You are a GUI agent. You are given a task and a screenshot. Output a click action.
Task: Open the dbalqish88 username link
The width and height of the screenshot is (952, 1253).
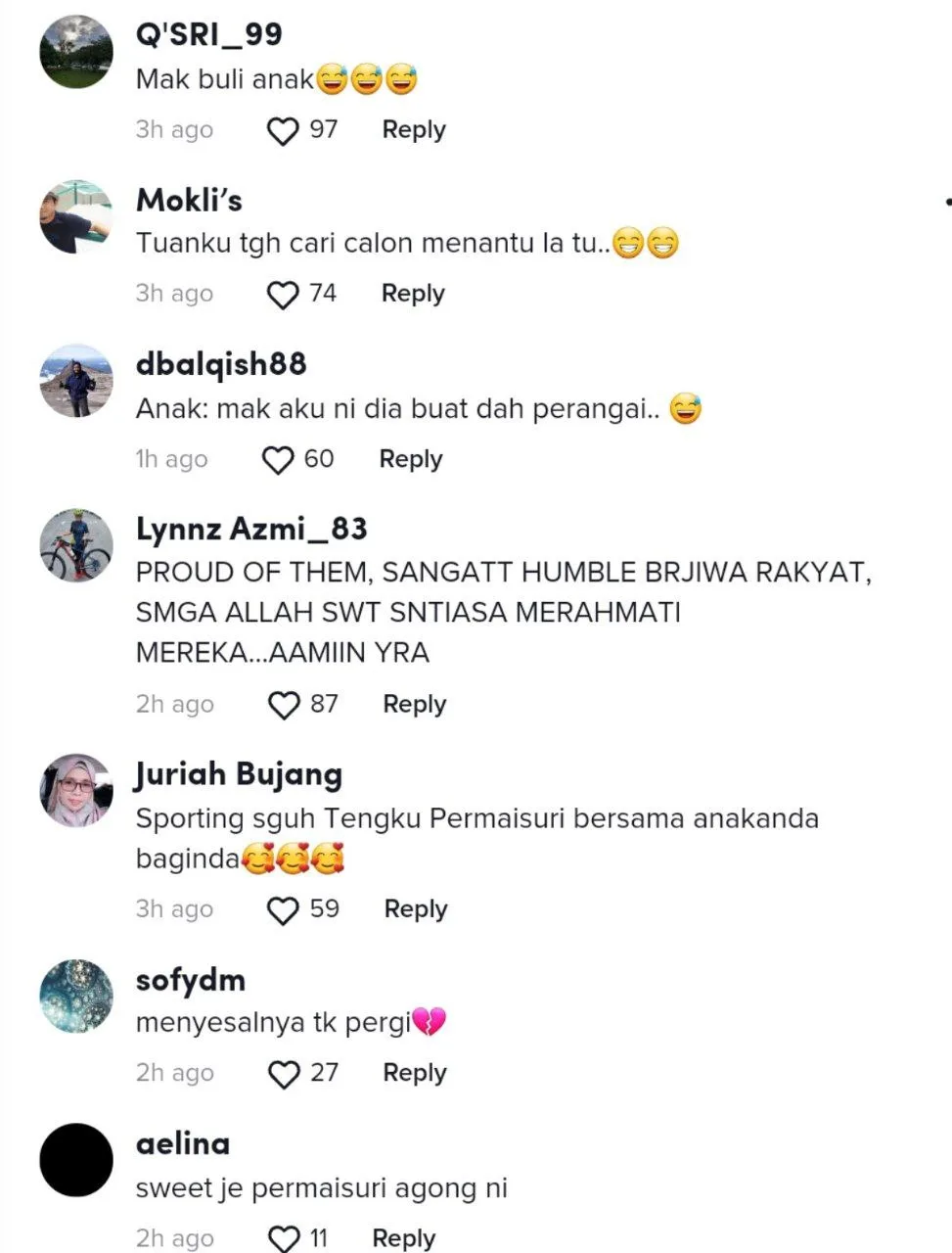[x=221, y=364]
